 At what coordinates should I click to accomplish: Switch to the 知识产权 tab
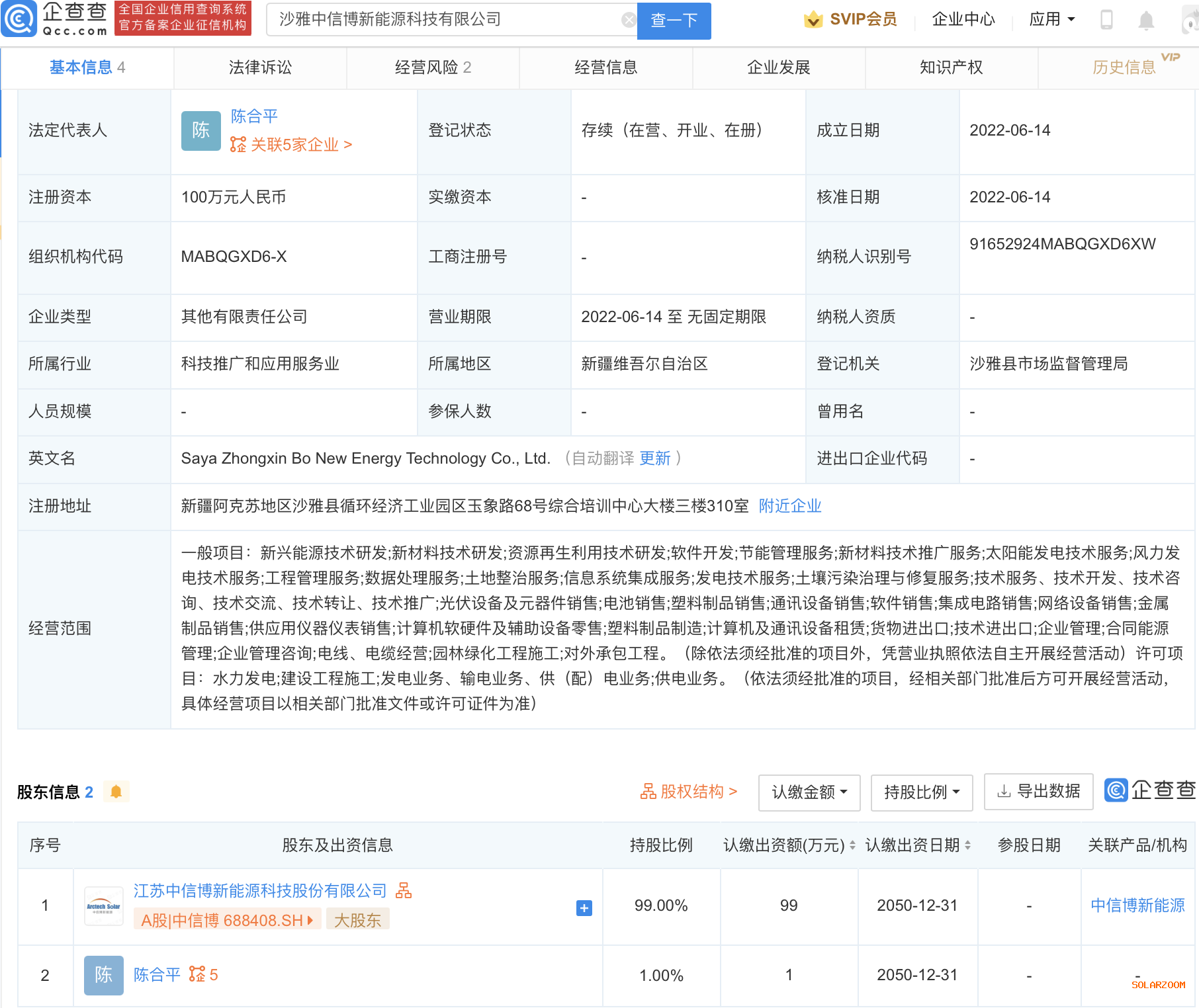pos(951,67)
